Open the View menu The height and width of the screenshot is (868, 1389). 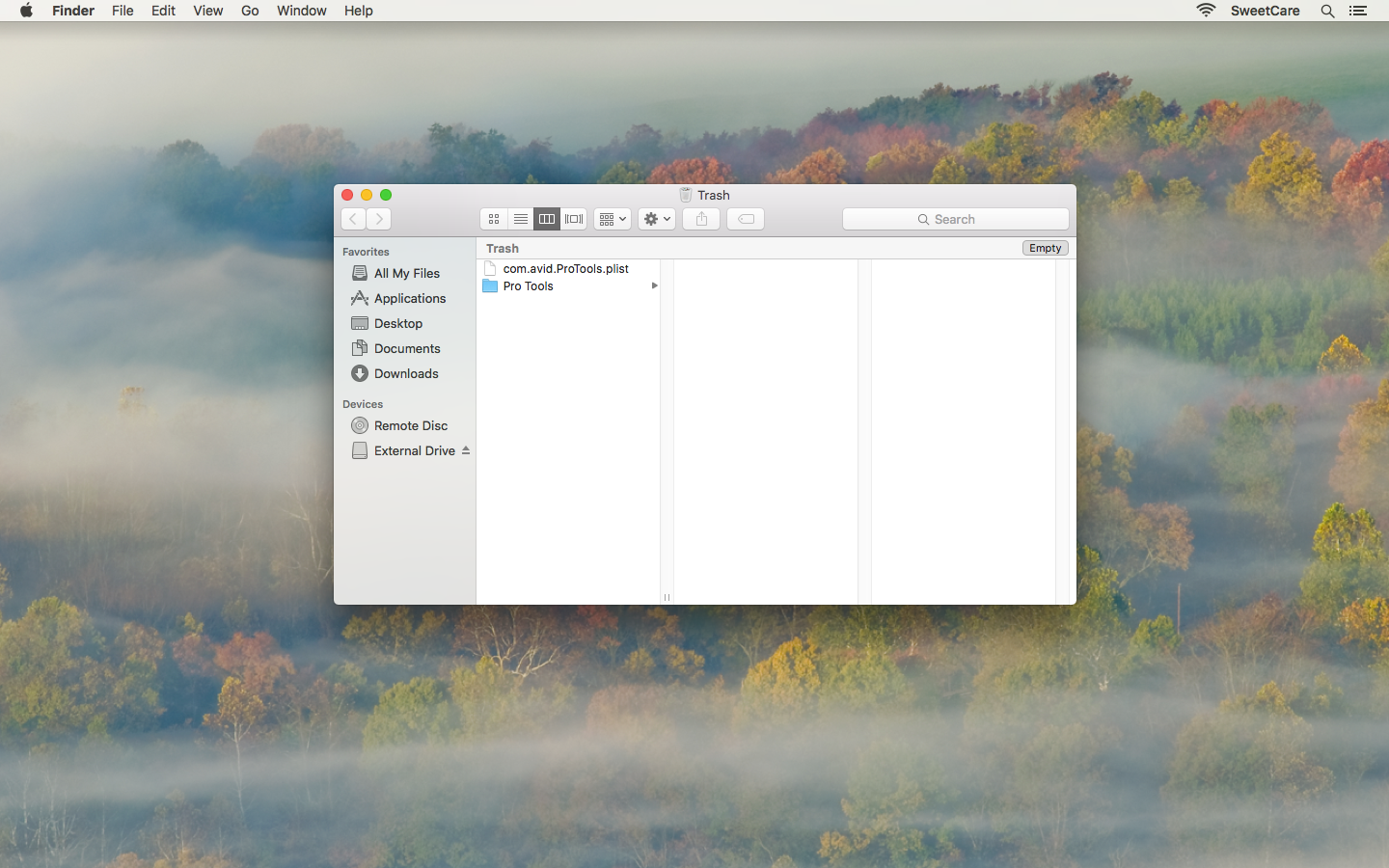point(207,11)
